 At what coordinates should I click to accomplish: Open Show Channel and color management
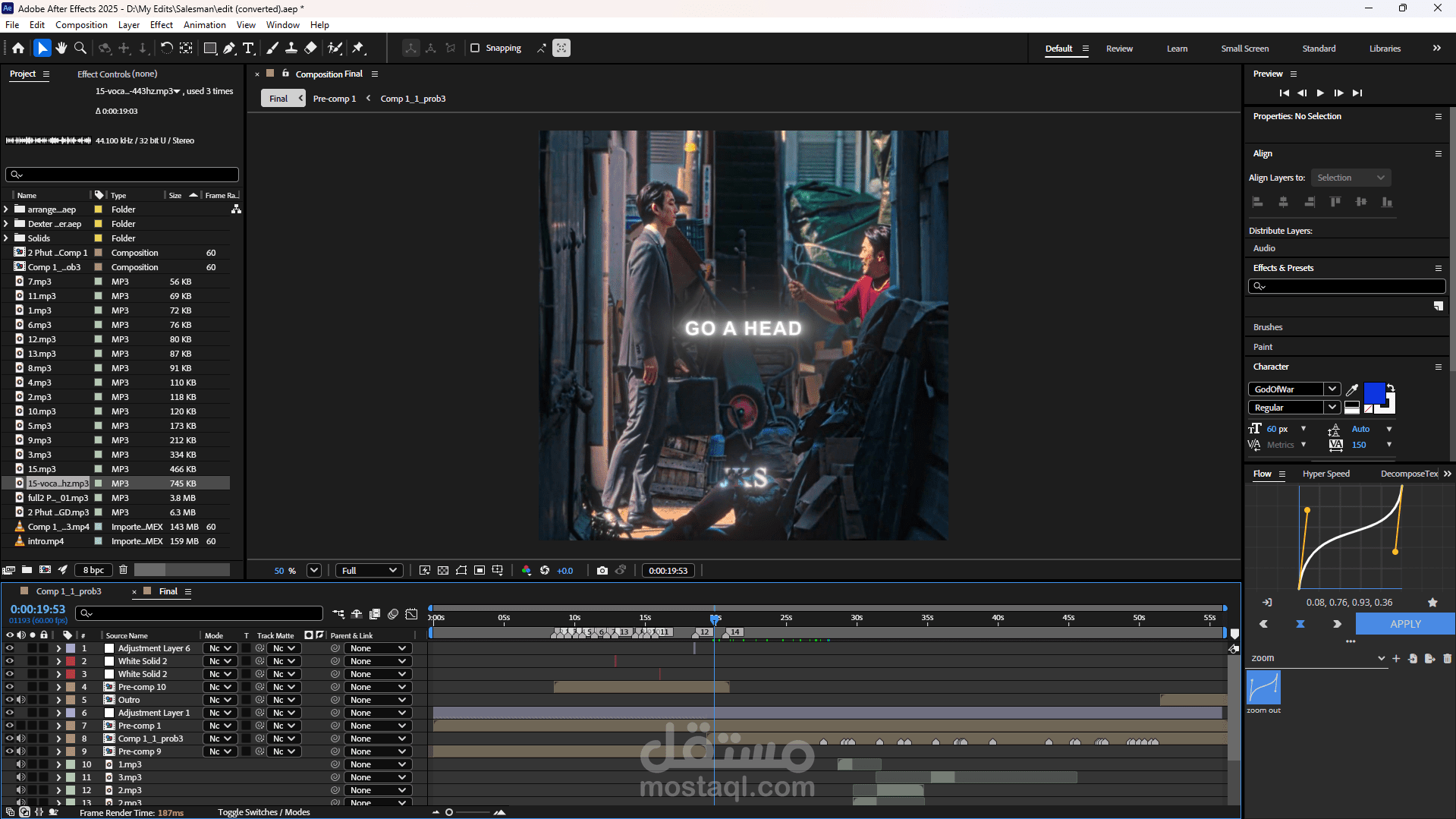[x=527, y=571]
